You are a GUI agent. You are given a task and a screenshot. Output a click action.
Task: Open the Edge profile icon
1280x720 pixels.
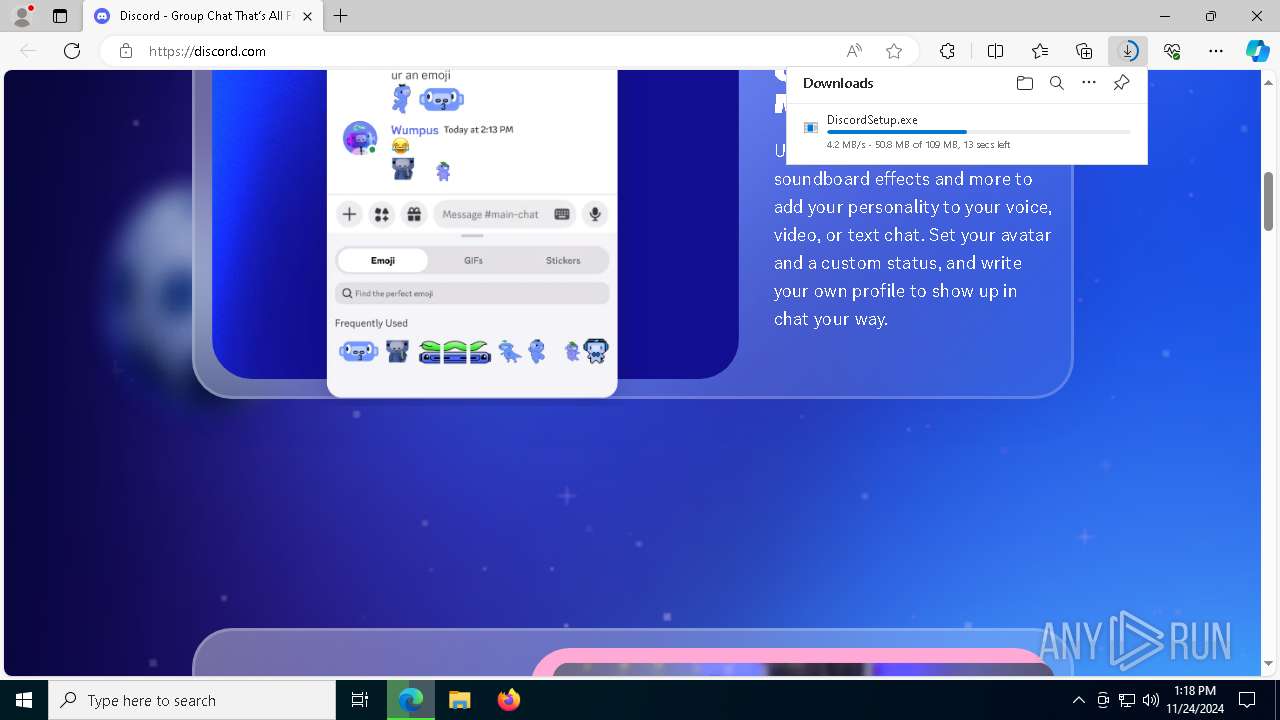(x=22, y=16)
